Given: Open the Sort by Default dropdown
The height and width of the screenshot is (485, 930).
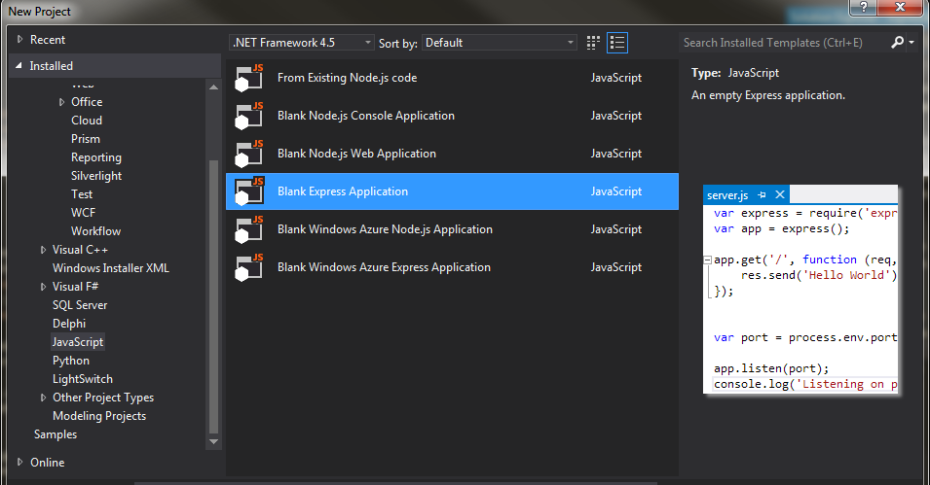Looking at the screenshot, I should (x=499, y=43).
